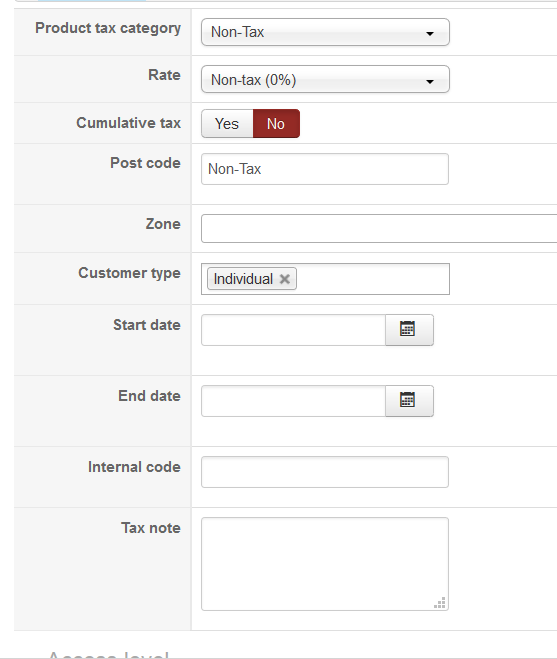Focus the End date text box
The width and height of the screenshot is (557, 659).
coord(293,401)
